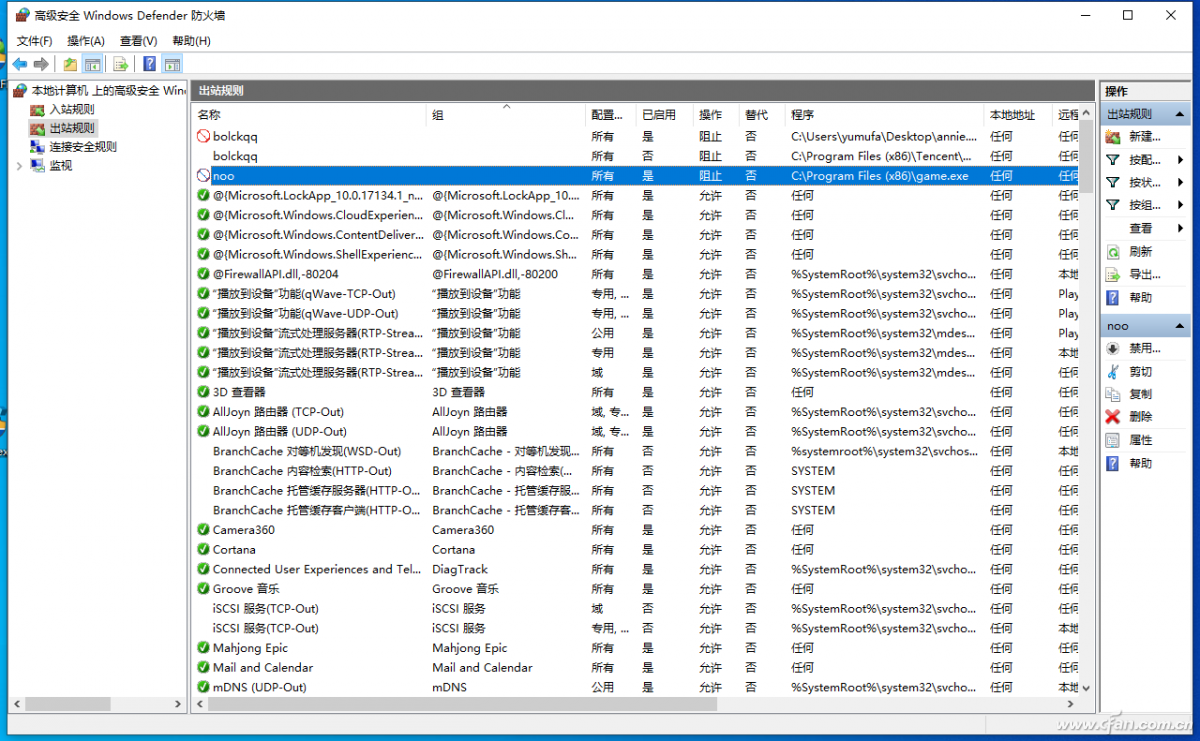
Task: Click the up-one-level folder toolbar icon
Action: click(x=70, y=64)
